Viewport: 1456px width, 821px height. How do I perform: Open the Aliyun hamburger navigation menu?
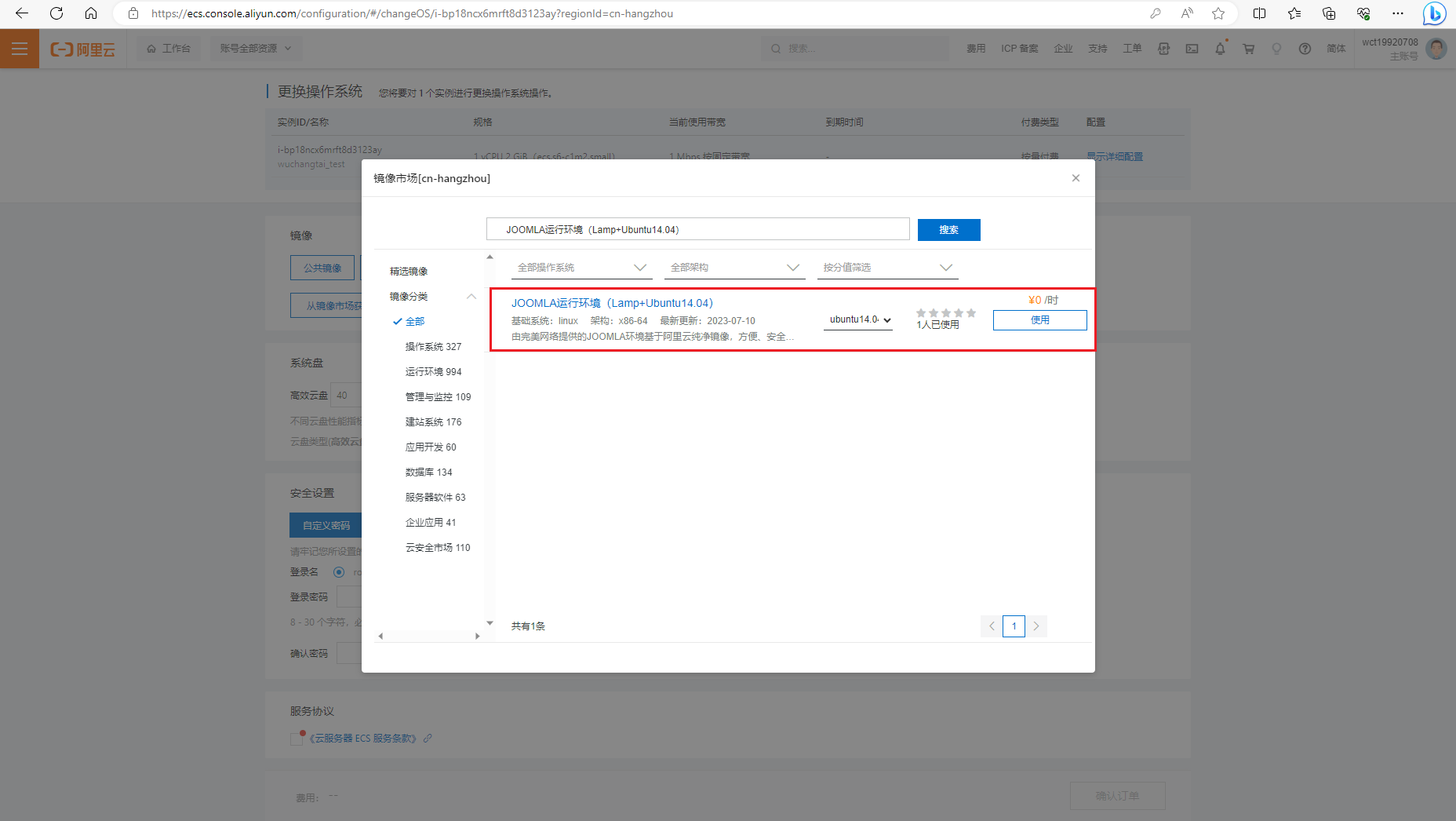[20, 49]
